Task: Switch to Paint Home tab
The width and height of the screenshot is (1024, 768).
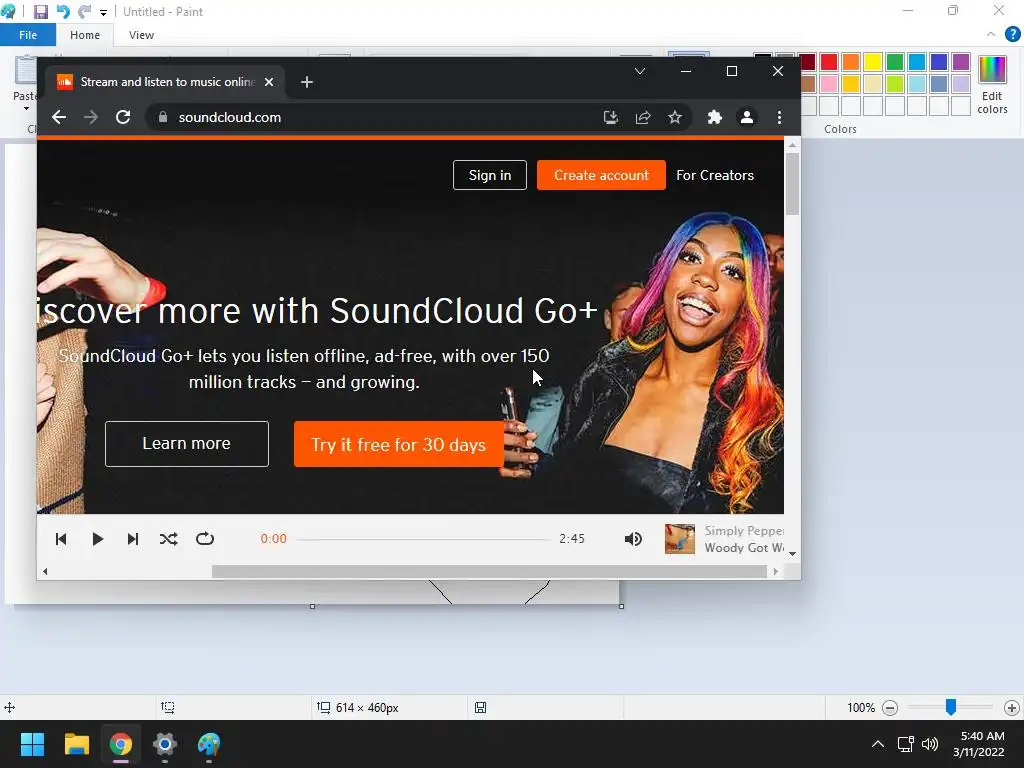Action: pos(85,35)
